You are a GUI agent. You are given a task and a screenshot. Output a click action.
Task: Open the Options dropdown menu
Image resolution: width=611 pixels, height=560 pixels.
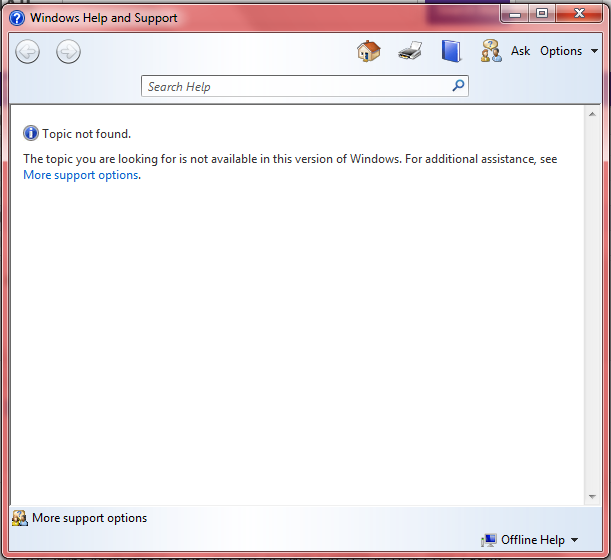pos(569,51)
